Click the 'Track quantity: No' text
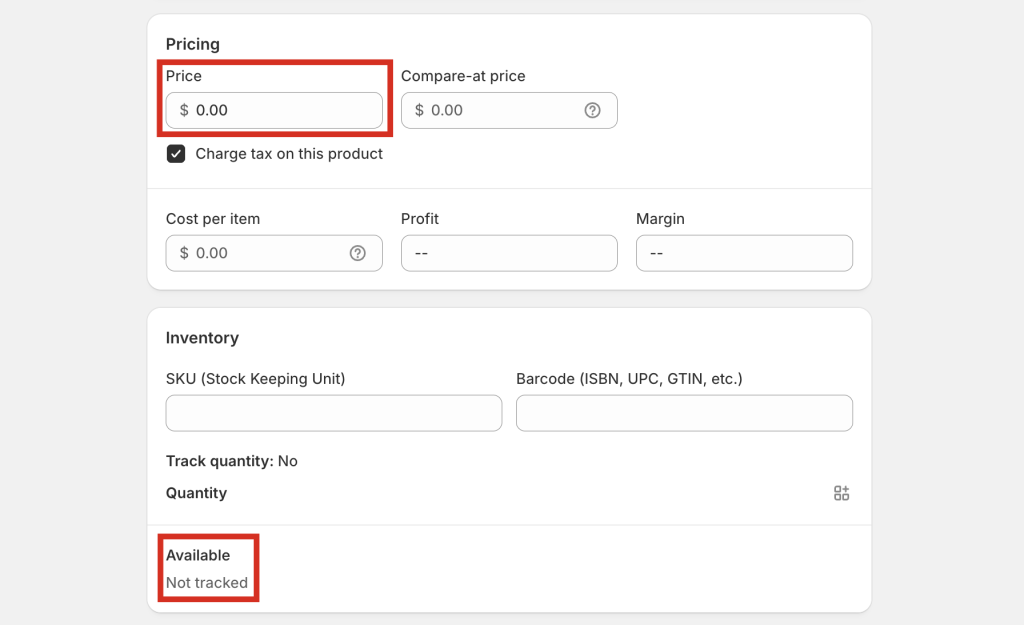 232,461
